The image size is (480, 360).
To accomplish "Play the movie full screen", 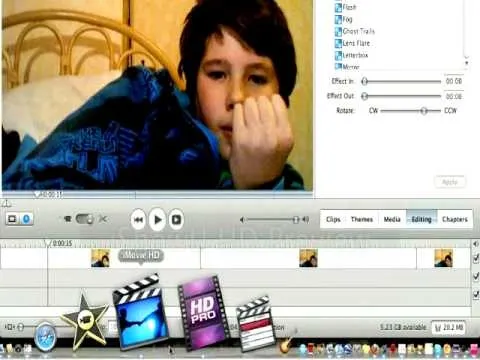I will tap(176, 219).
